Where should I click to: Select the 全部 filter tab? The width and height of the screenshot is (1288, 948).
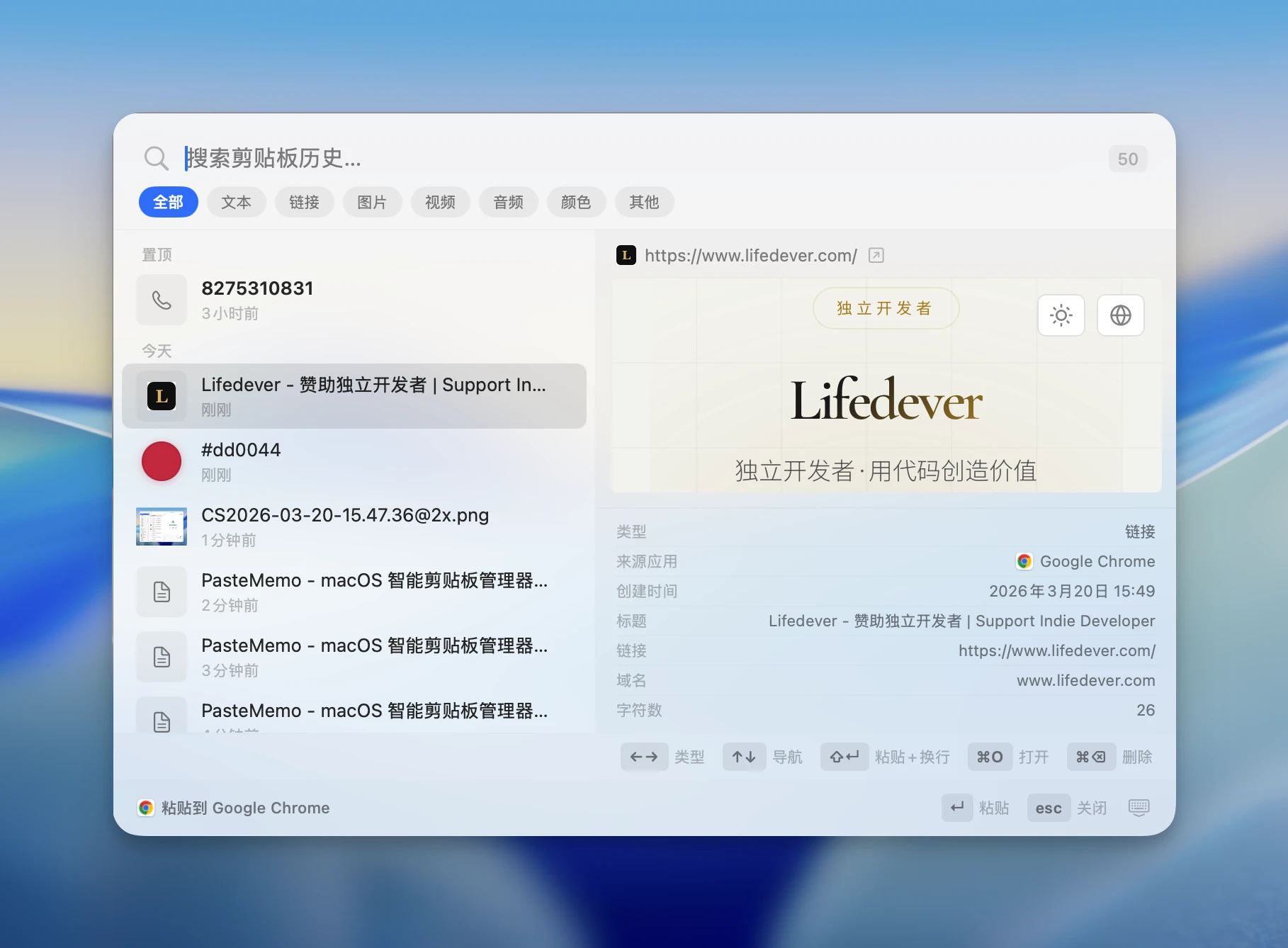point(169,203)
